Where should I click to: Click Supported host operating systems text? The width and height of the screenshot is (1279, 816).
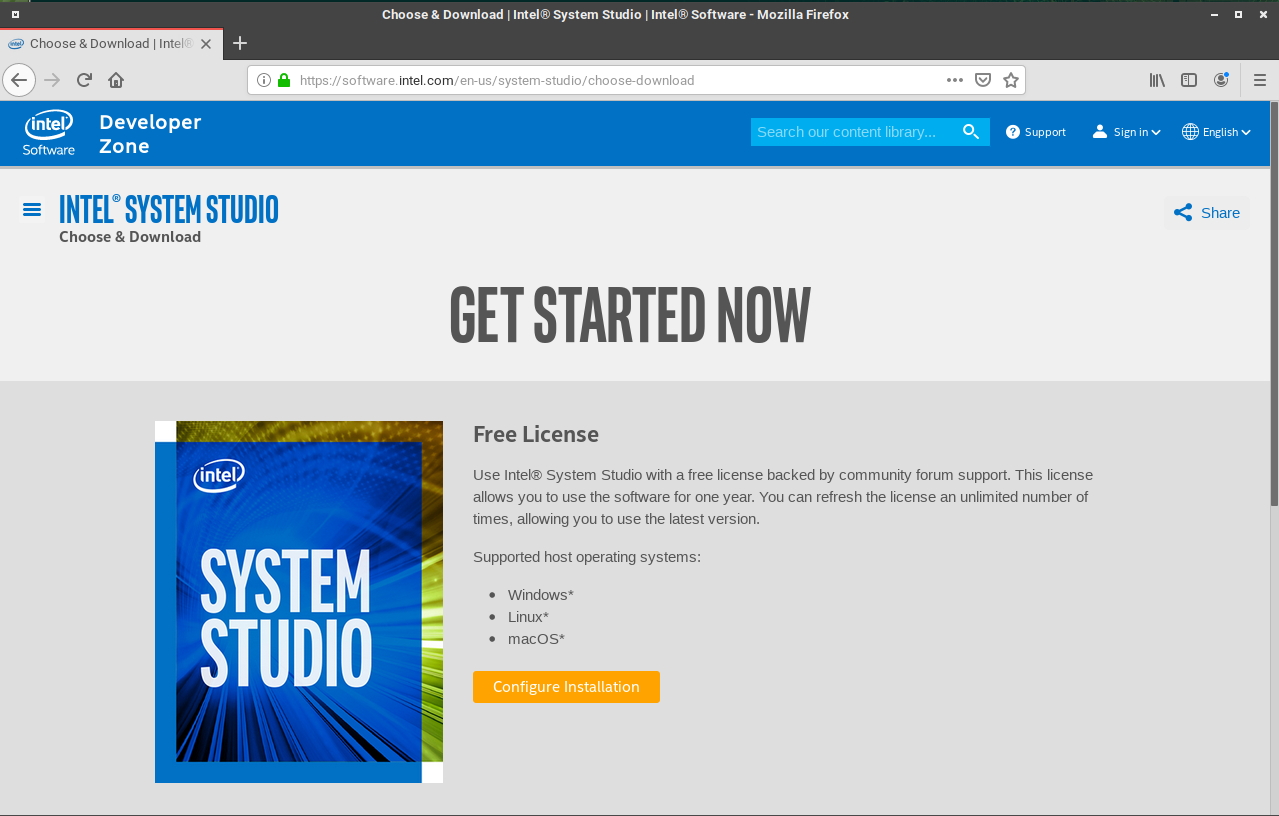click(587, 557)
